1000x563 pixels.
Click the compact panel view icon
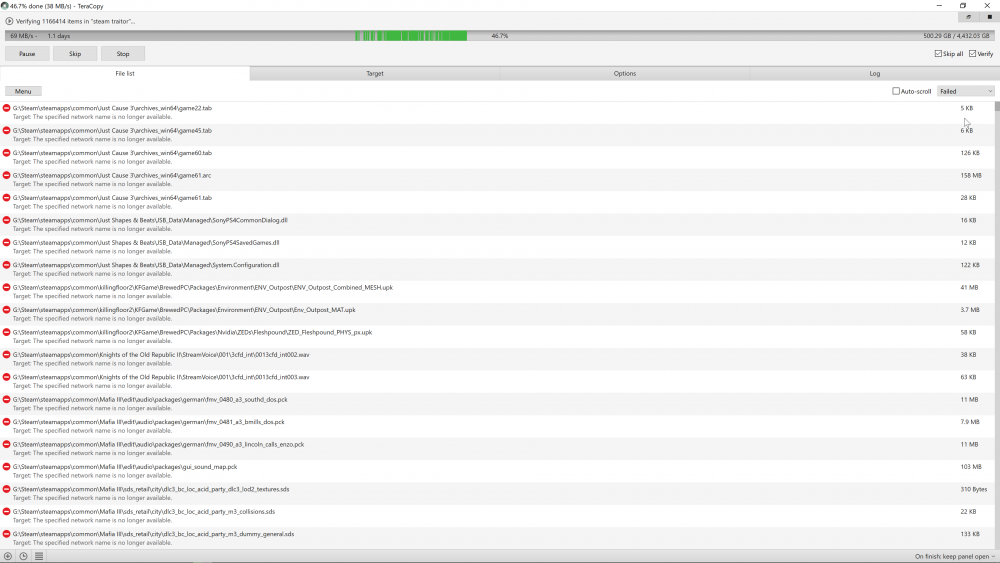pos(968,17)
